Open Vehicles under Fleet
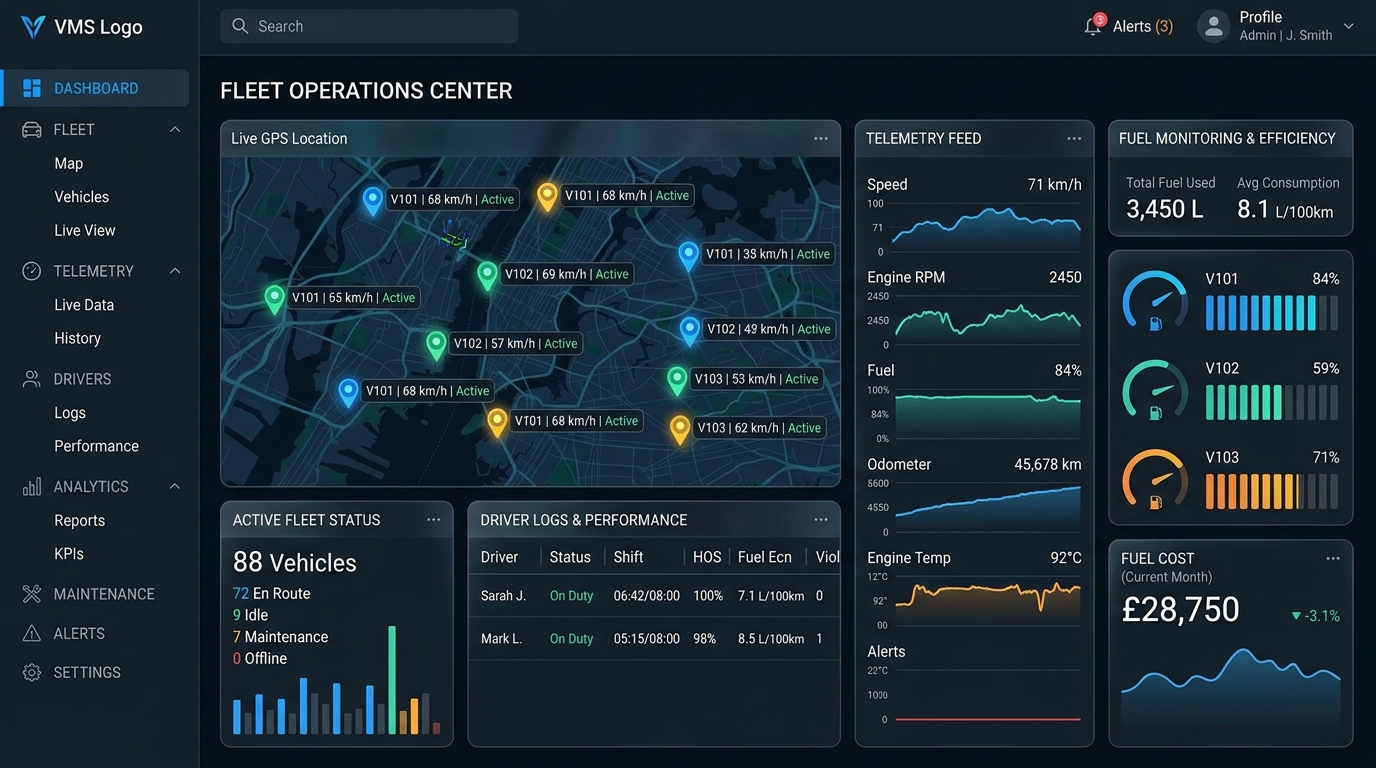 coord(82,197)
